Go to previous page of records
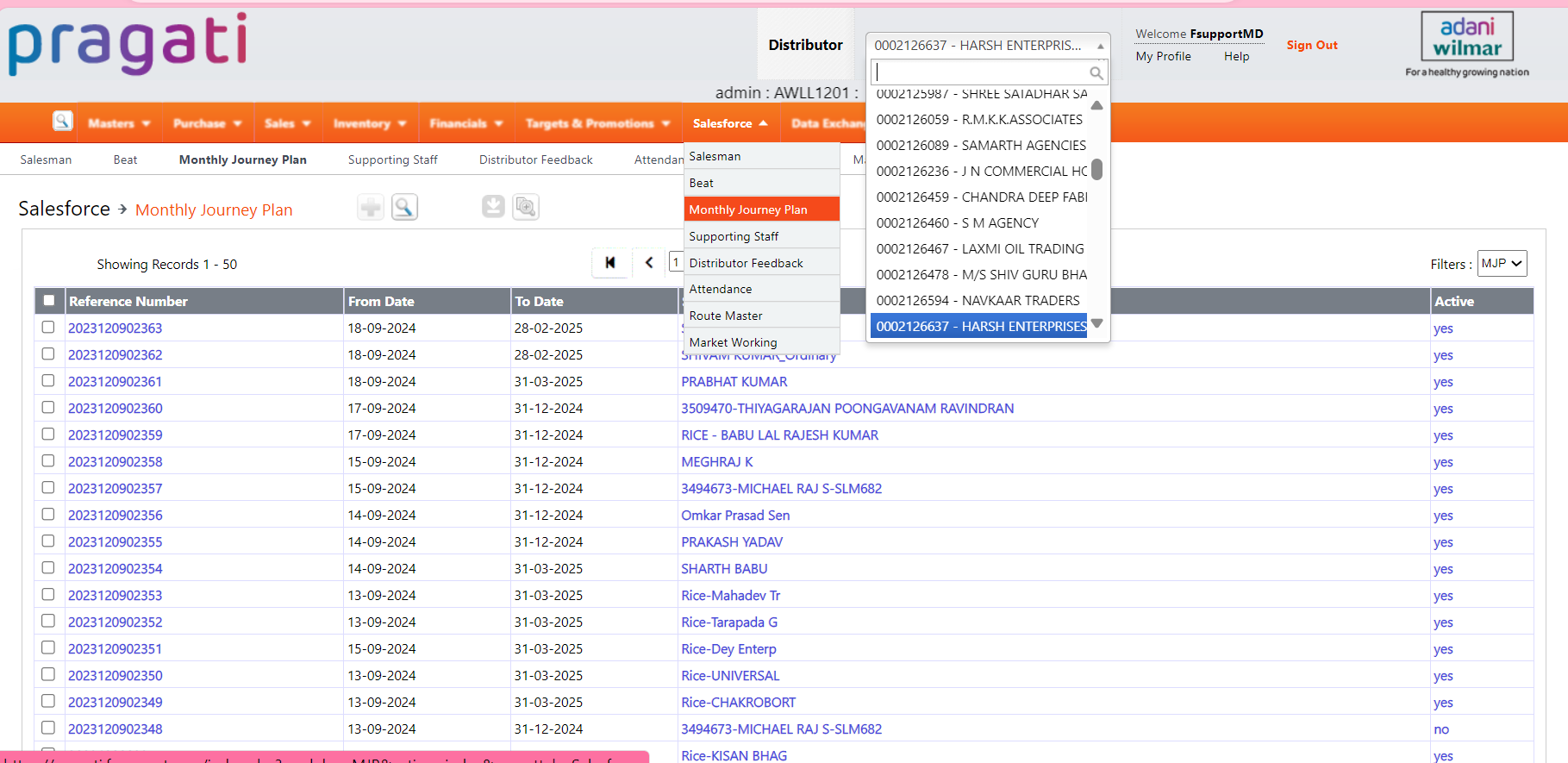This screenshot has width=1568, height=763. [649, 263]
